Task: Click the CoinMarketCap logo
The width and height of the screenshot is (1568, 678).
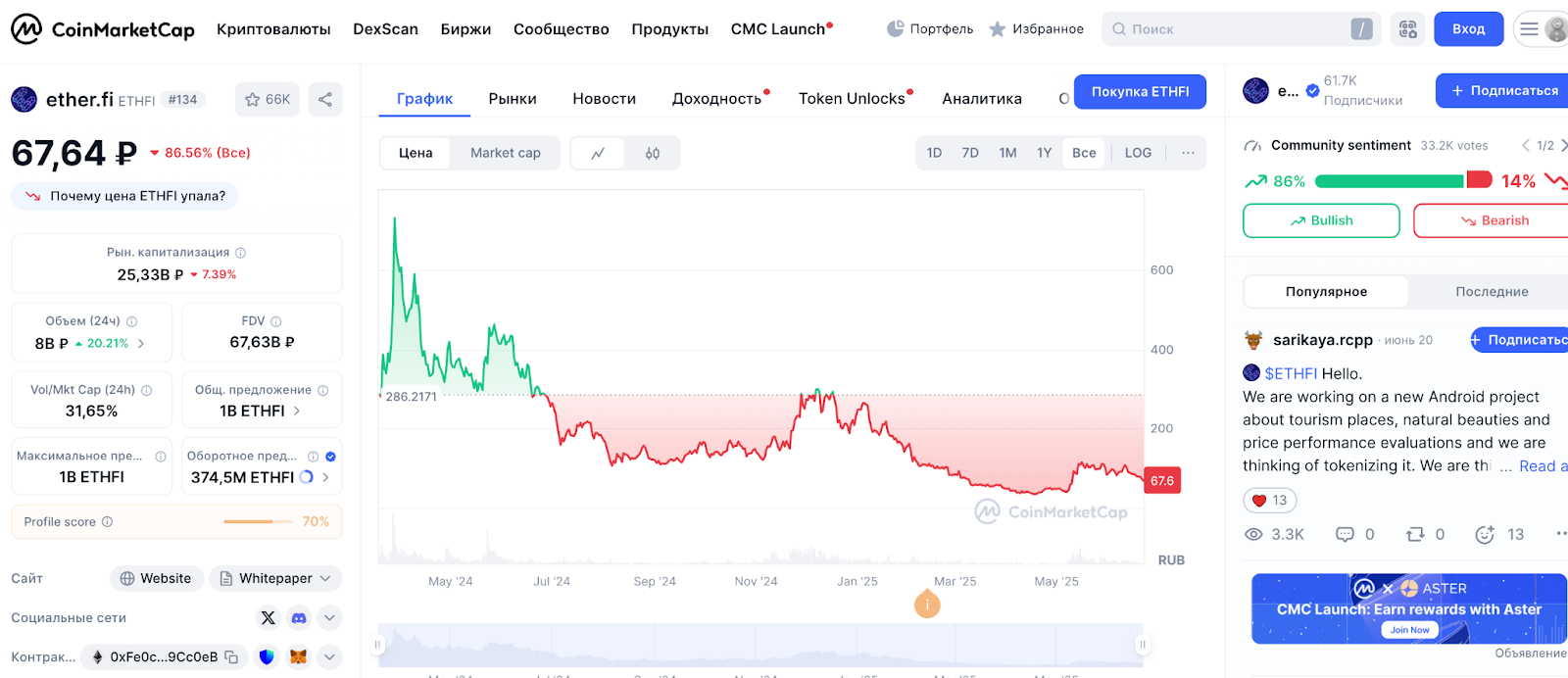Action: coord(103,29)
